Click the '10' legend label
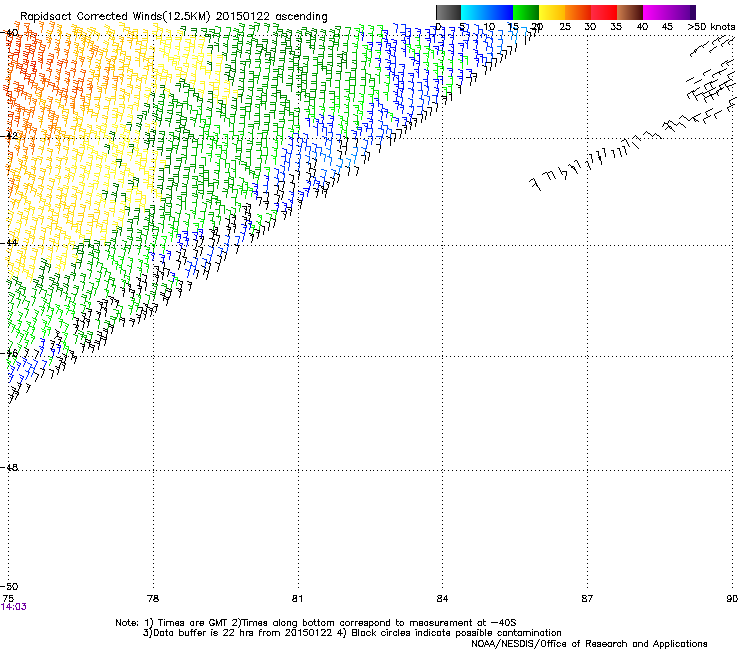 [x=488, y=27]
